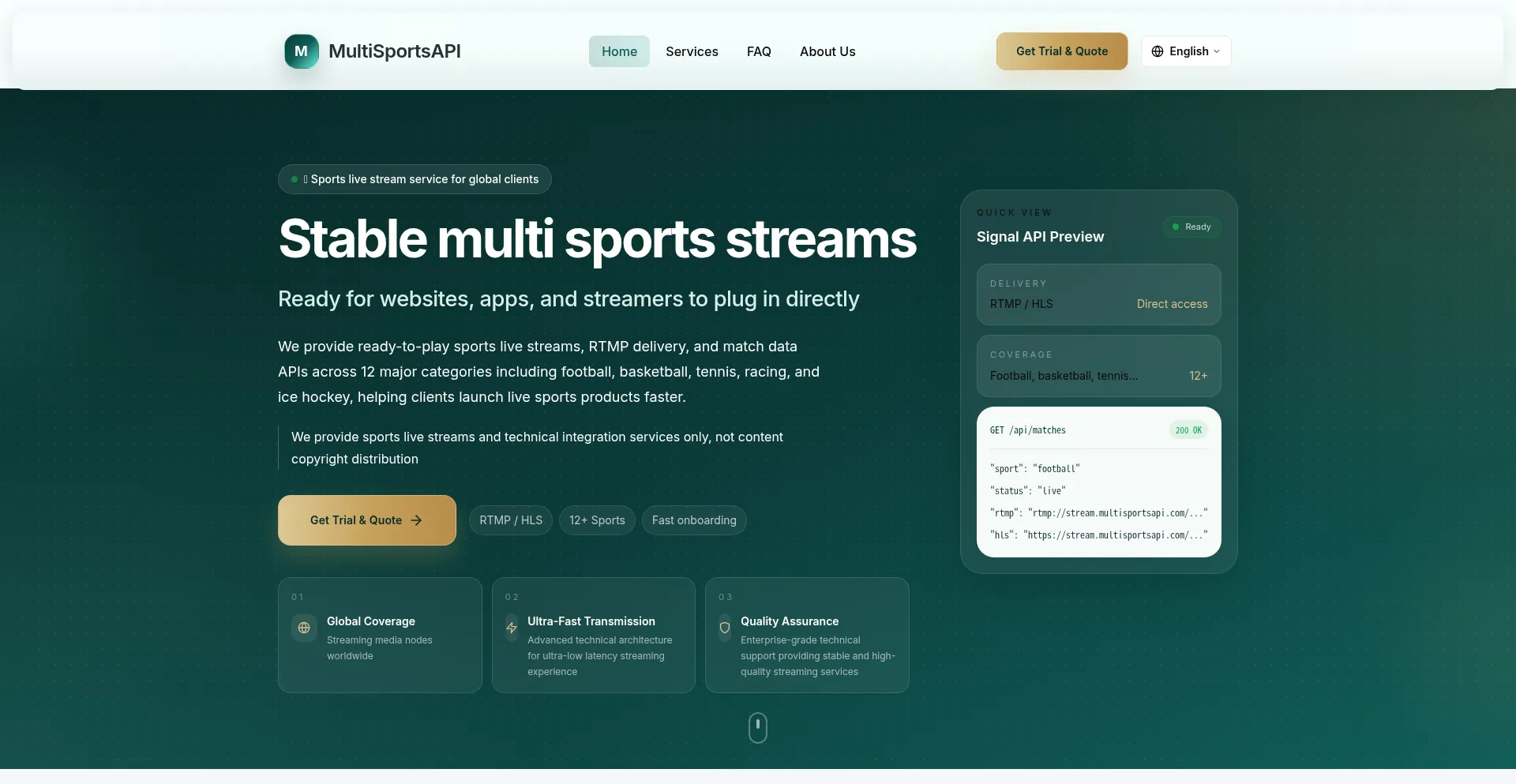Click the "hls" stream URL line
This screenshot has width=1516, height=784.
(1099, 535)
